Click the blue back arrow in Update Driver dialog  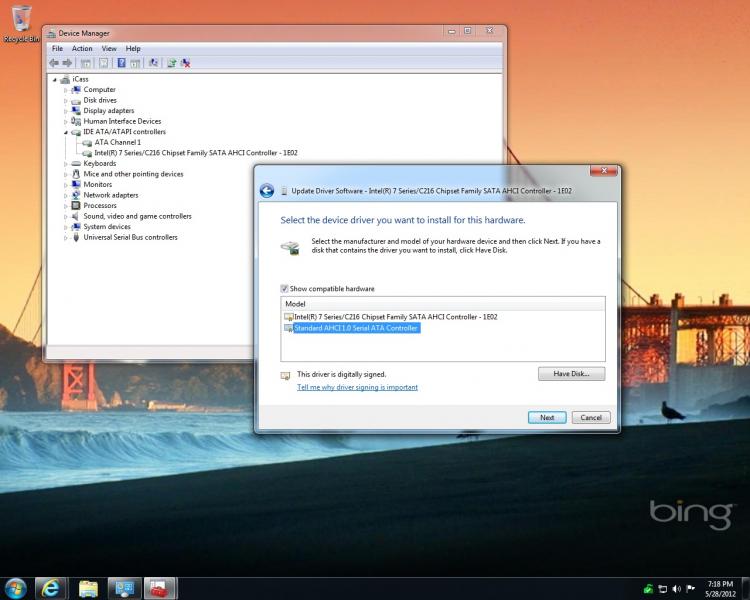(267, 191)
